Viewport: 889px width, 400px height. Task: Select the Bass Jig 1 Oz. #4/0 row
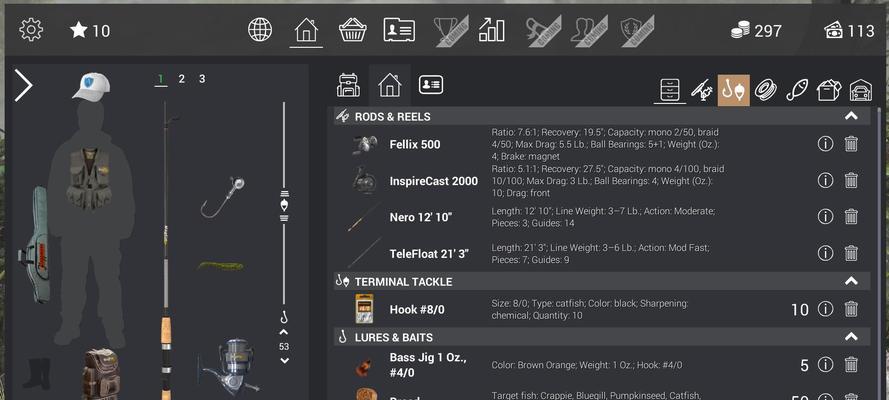(602, 365)
